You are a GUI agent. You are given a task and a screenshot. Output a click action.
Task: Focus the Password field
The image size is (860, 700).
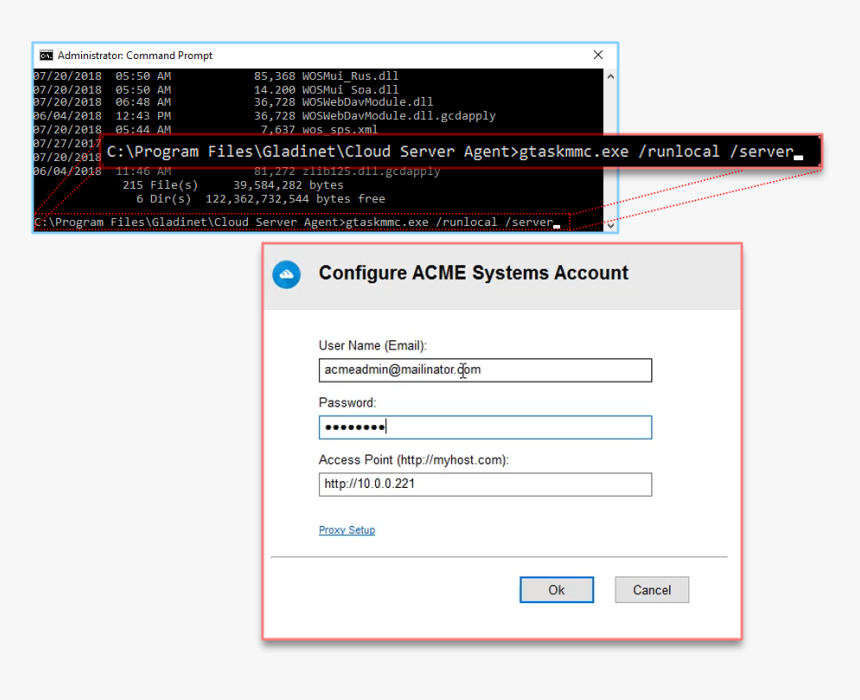point(485,427)
